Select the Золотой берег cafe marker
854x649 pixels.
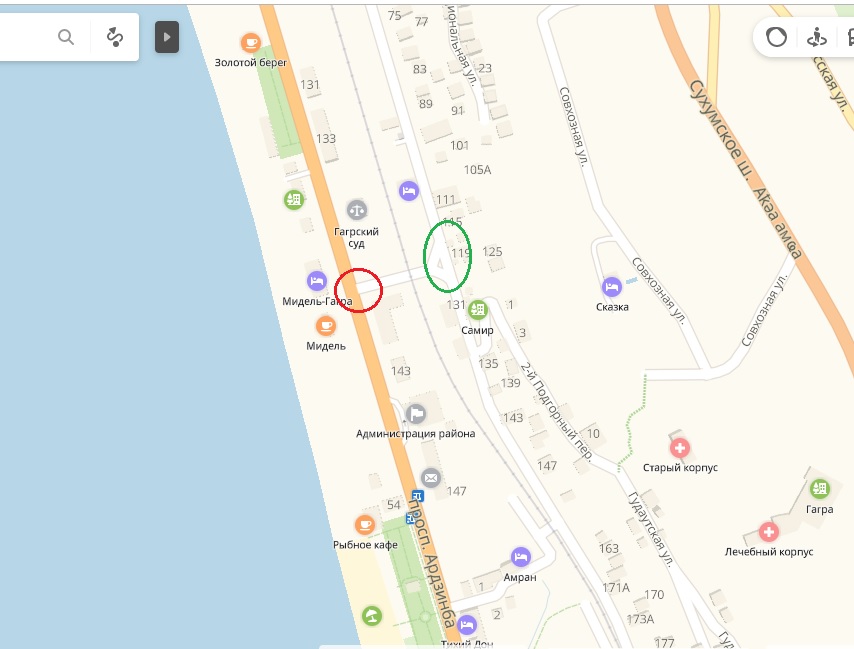[251, 42]
